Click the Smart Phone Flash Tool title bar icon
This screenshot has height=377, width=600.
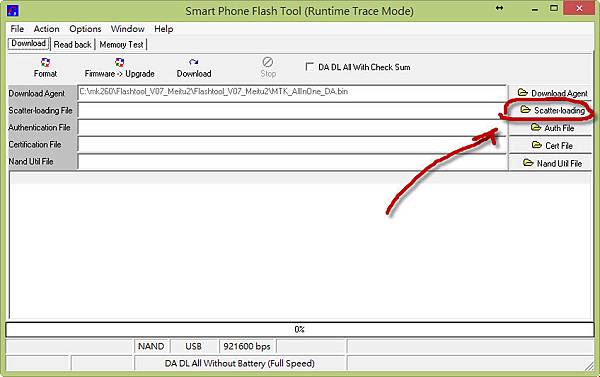13,10
